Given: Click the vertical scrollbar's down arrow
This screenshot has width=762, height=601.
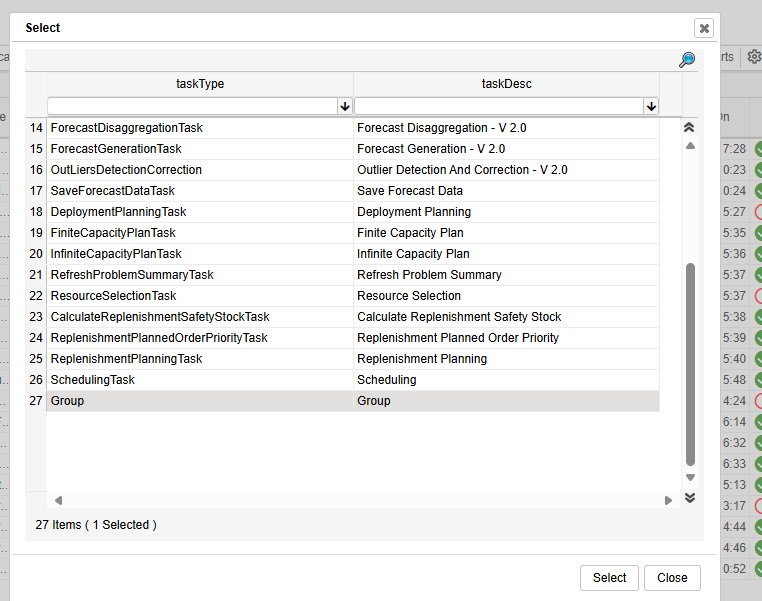Looking at the screenshot, I should point(689,477).
